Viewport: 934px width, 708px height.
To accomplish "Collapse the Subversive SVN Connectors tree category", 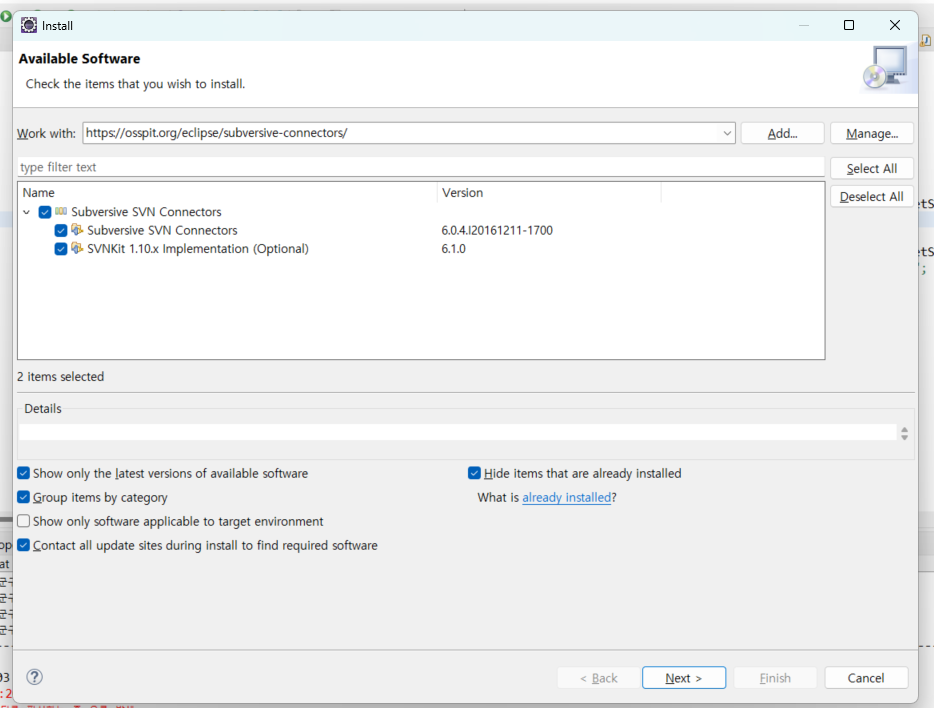I will coord(27,212).
